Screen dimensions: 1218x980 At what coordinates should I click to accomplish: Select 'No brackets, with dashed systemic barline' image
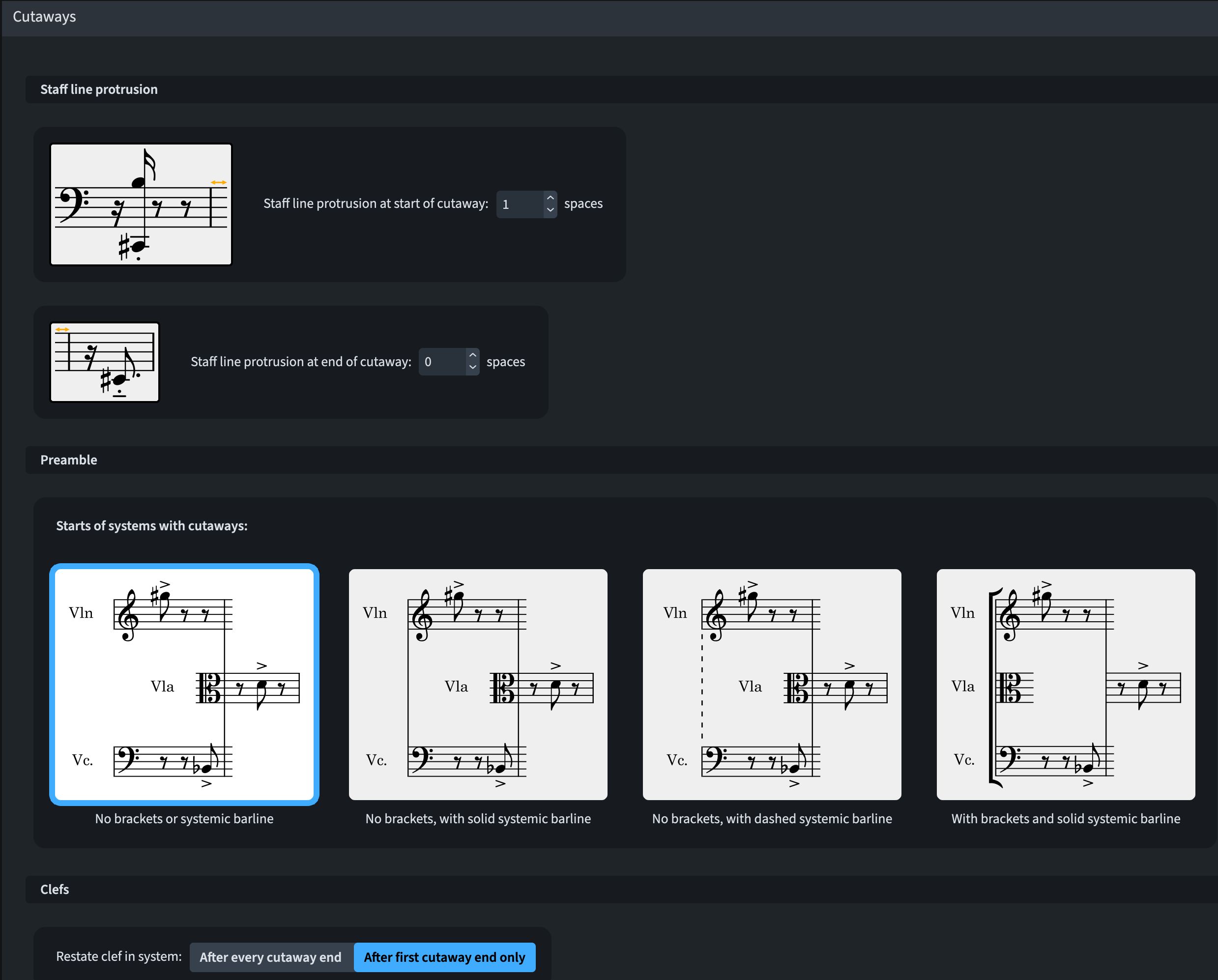pos(772,684)
